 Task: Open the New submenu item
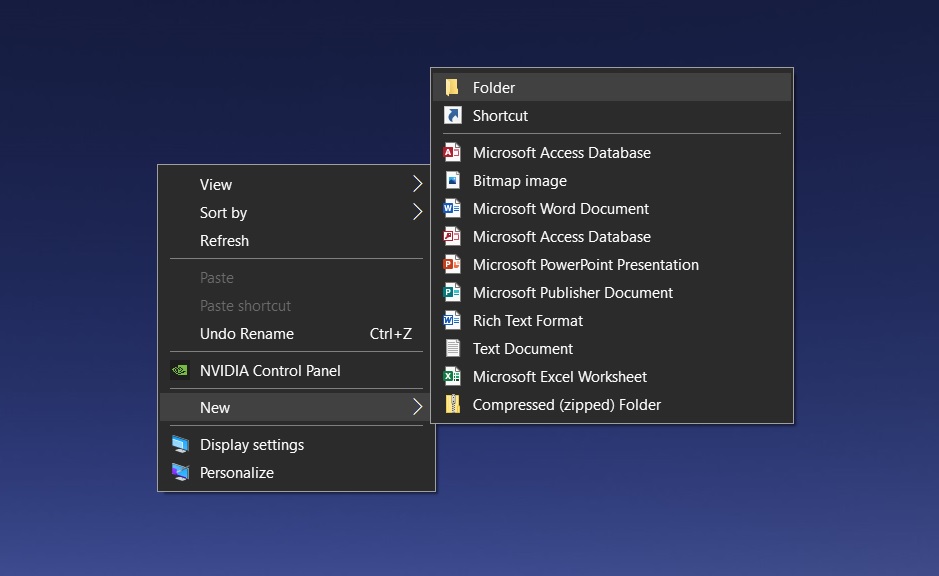[x=296, y=408]
